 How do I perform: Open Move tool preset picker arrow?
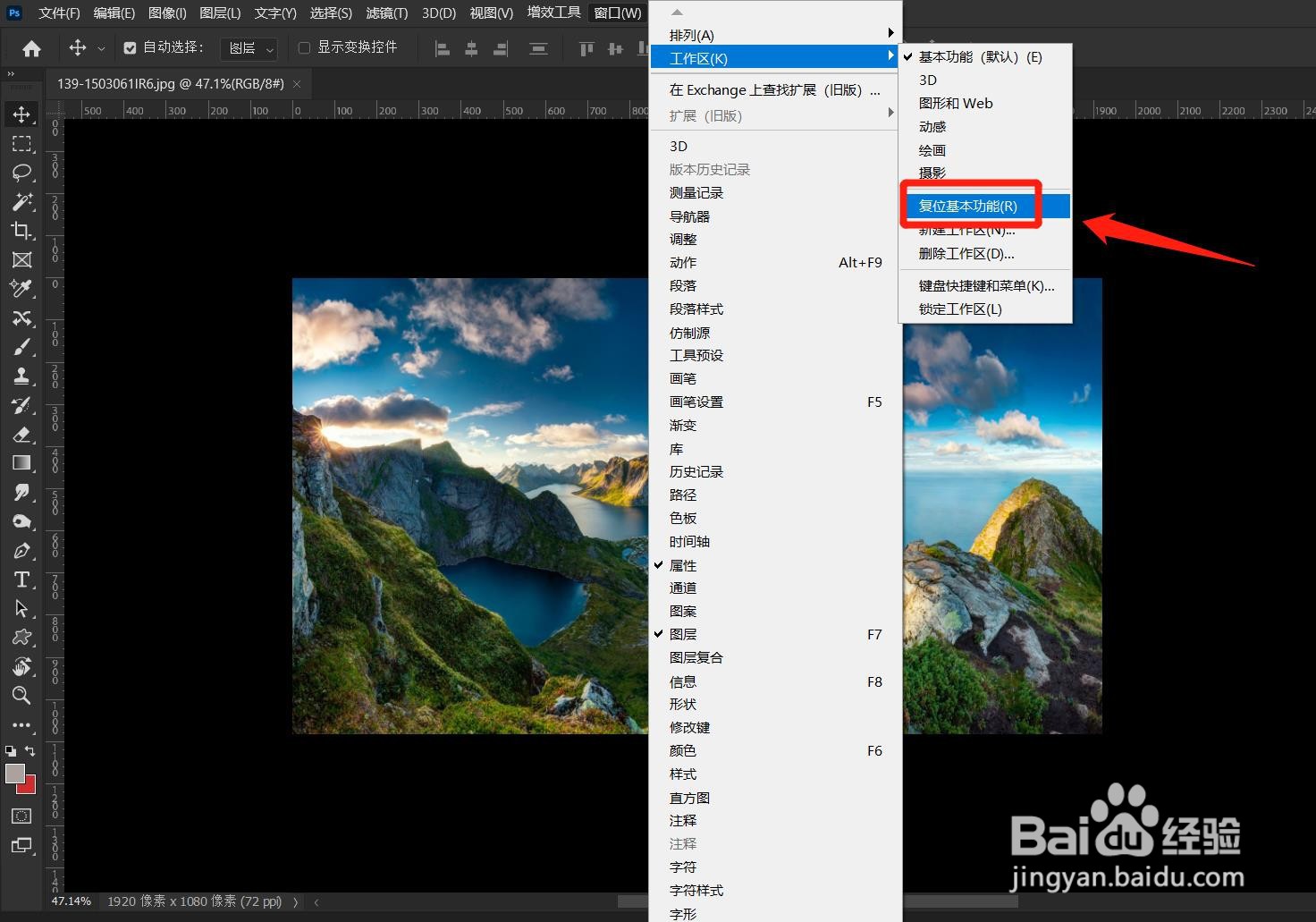101,48
